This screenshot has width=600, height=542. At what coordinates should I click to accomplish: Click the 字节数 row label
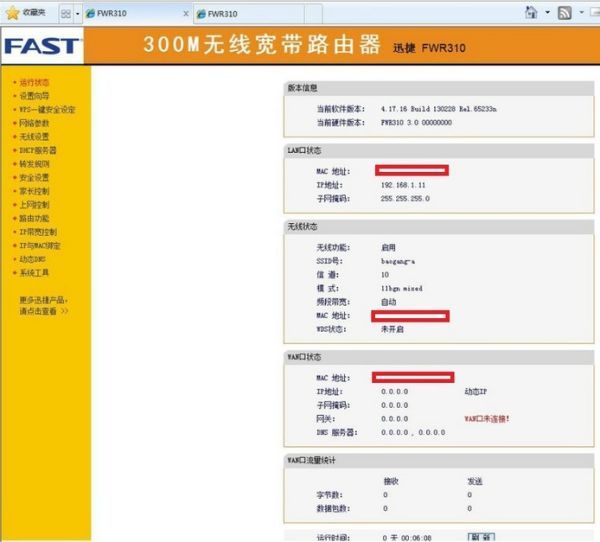(330, 495)
